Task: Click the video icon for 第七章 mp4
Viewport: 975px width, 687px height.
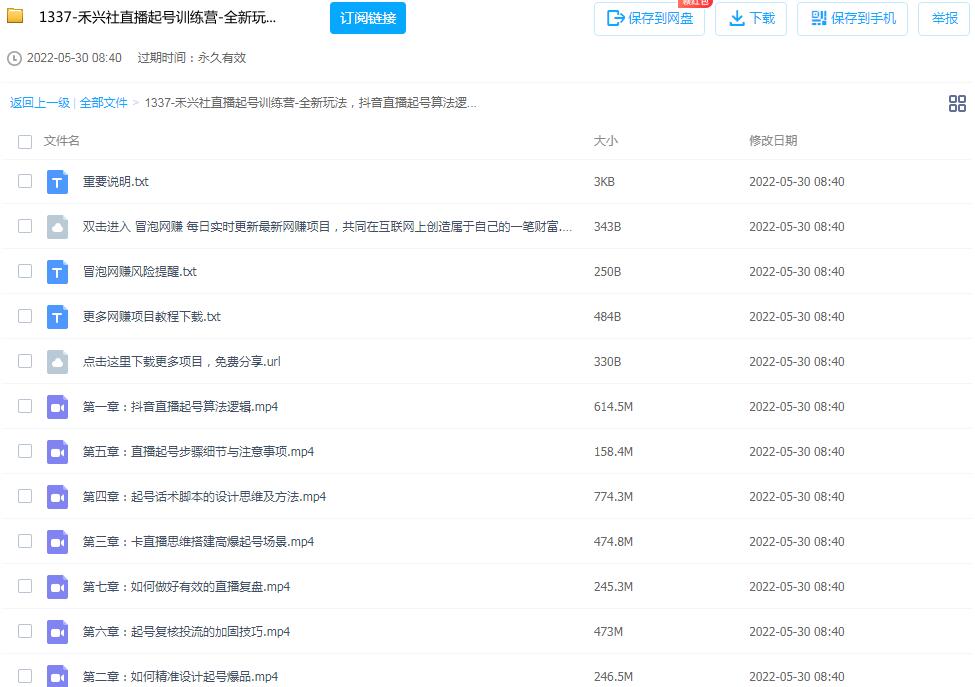Action: (57, 587)
